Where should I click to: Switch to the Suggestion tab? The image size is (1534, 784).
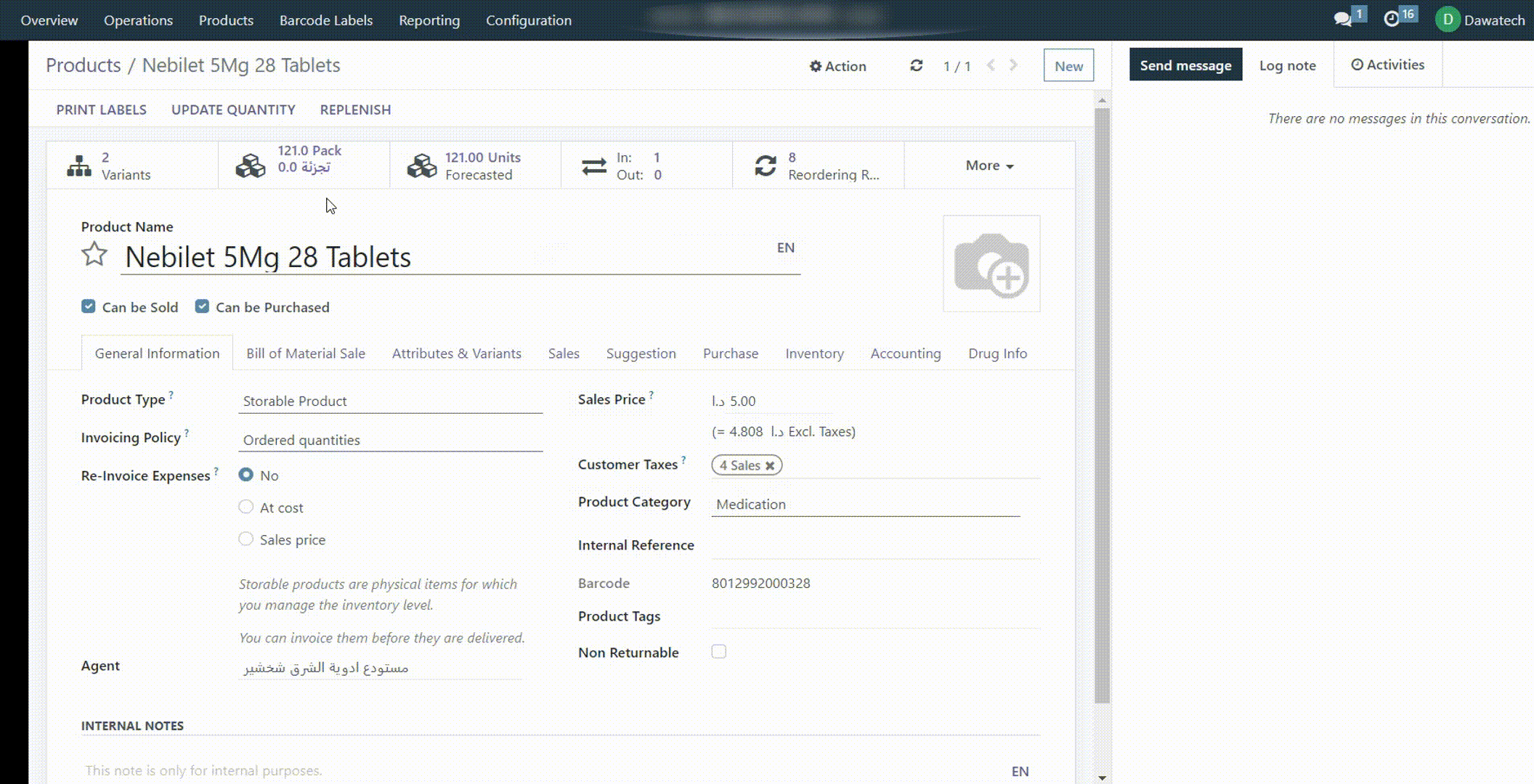(x=641, y=354)
